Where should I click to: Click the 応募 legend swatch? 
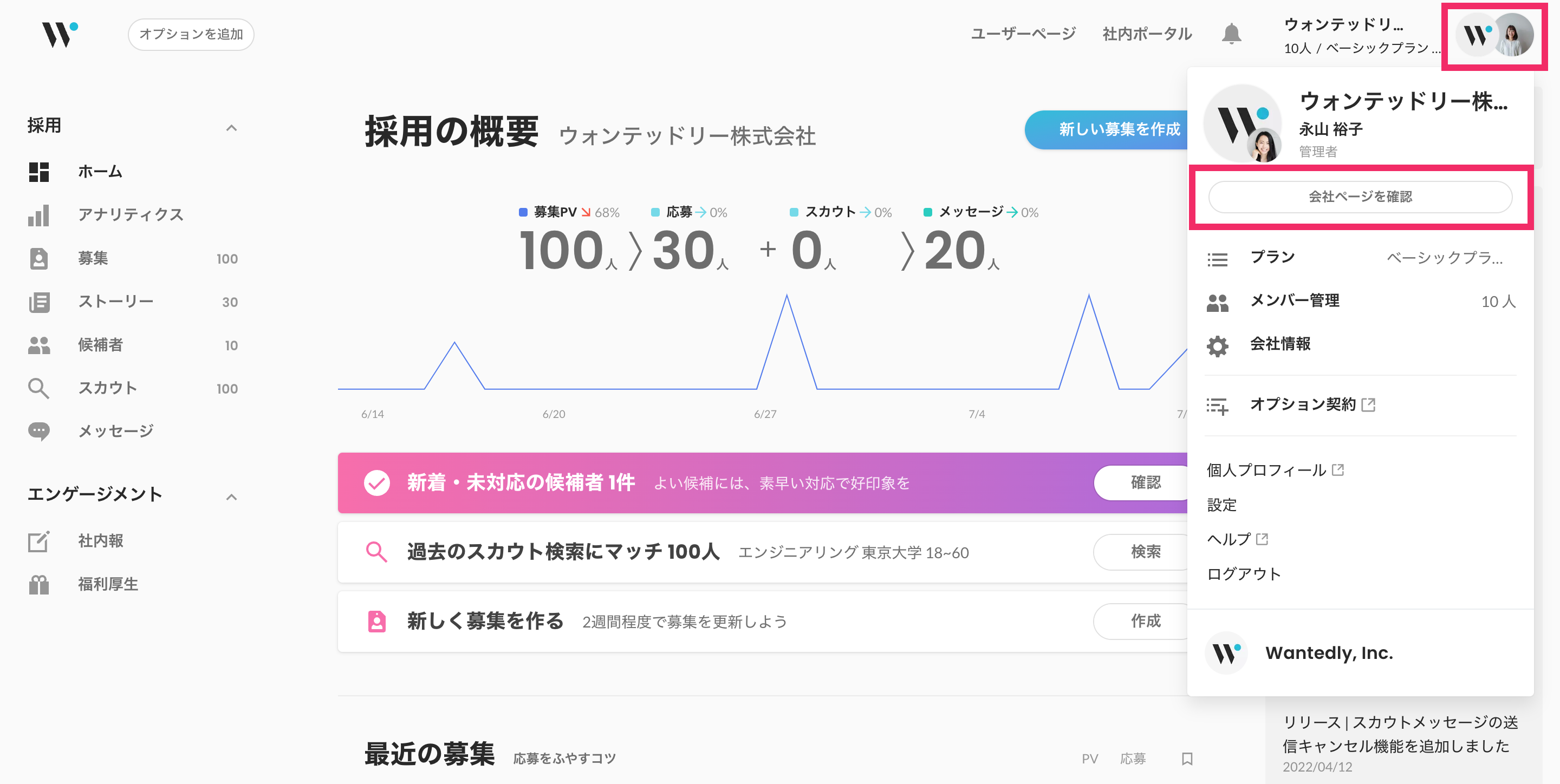655,212
